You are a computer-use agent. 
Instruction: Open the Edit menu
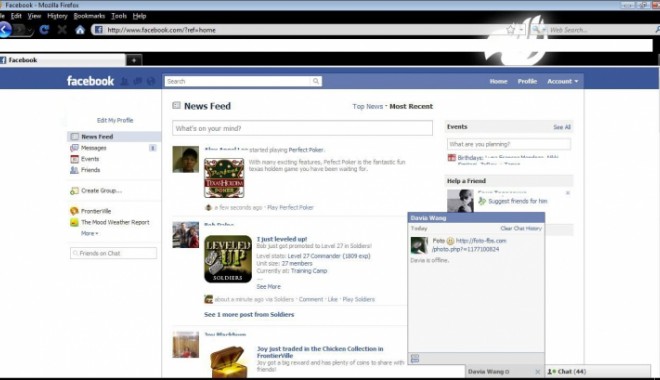(x=16, y=16)
